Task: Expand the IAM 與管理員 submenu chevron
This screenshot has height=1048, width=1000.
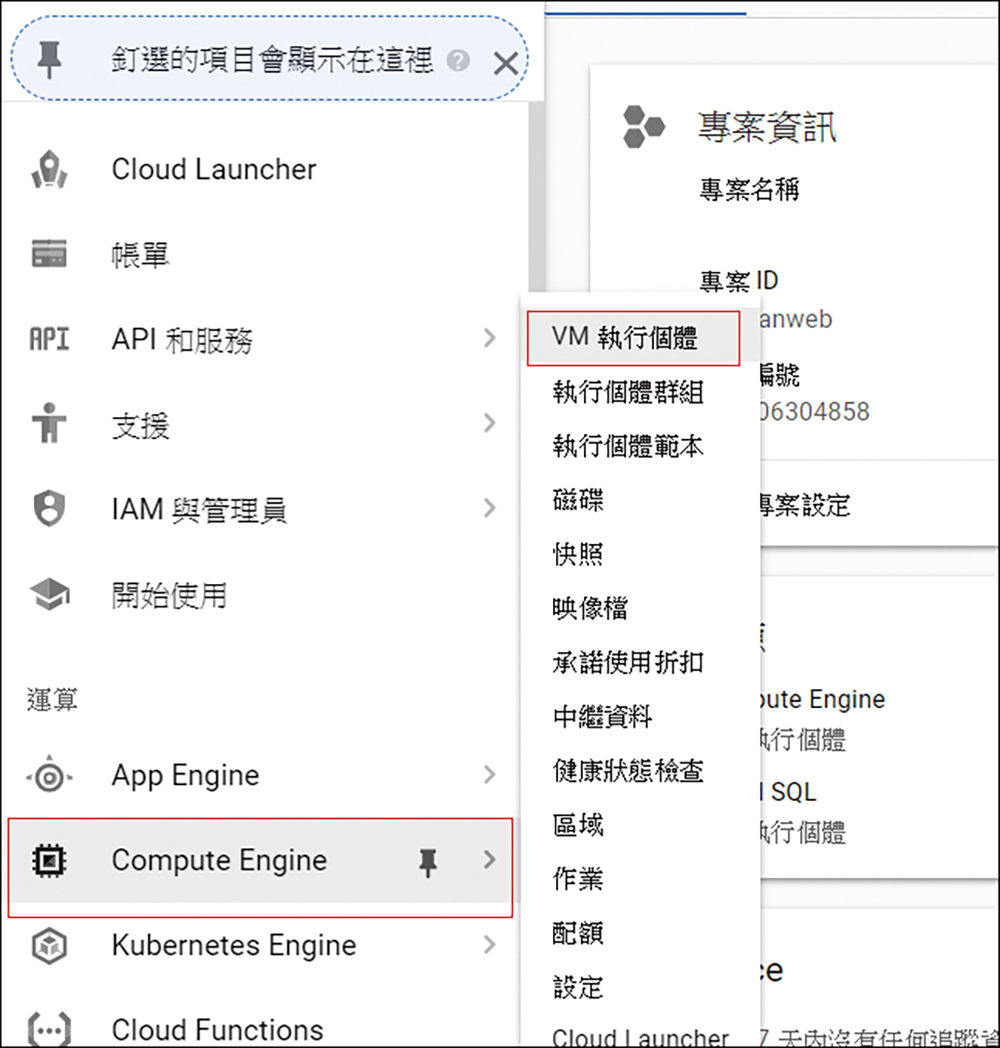Action: point(490,508)
